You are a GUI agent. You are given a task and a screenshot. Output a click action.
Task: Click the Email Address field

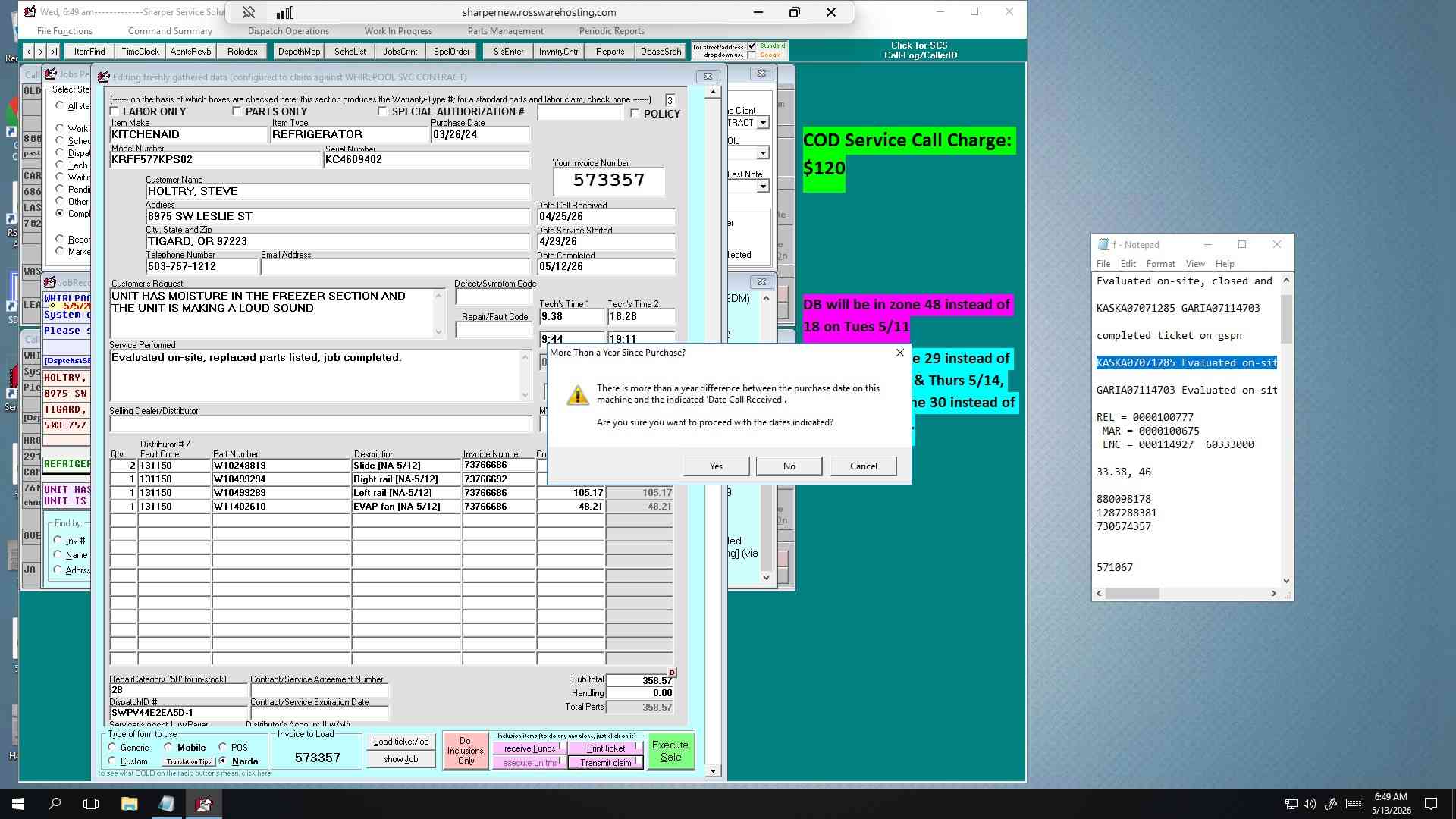tap(395, 267)
